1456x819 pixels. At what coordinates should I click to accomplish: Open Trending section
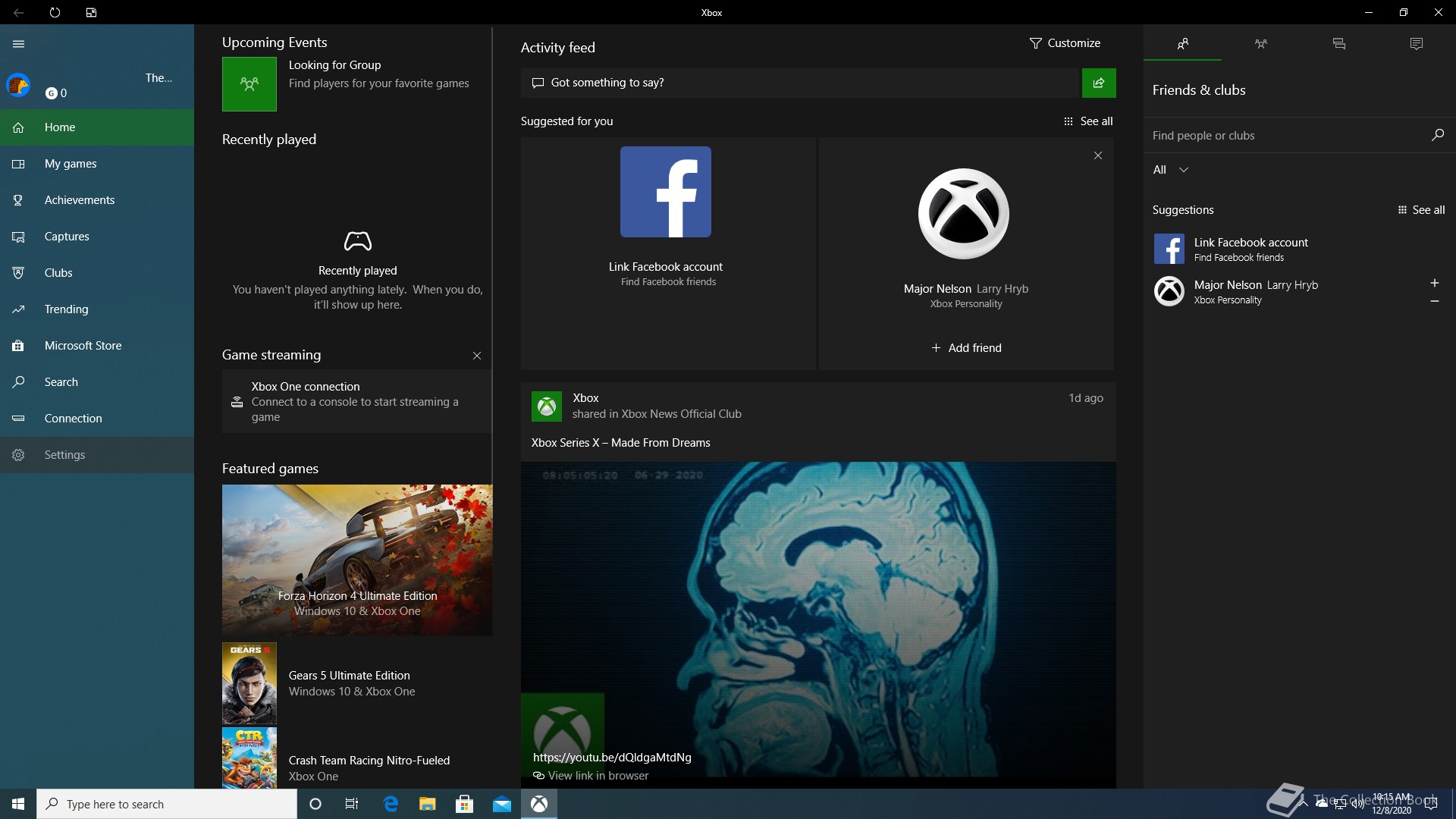pyautogui.click(x=97, y=309)
